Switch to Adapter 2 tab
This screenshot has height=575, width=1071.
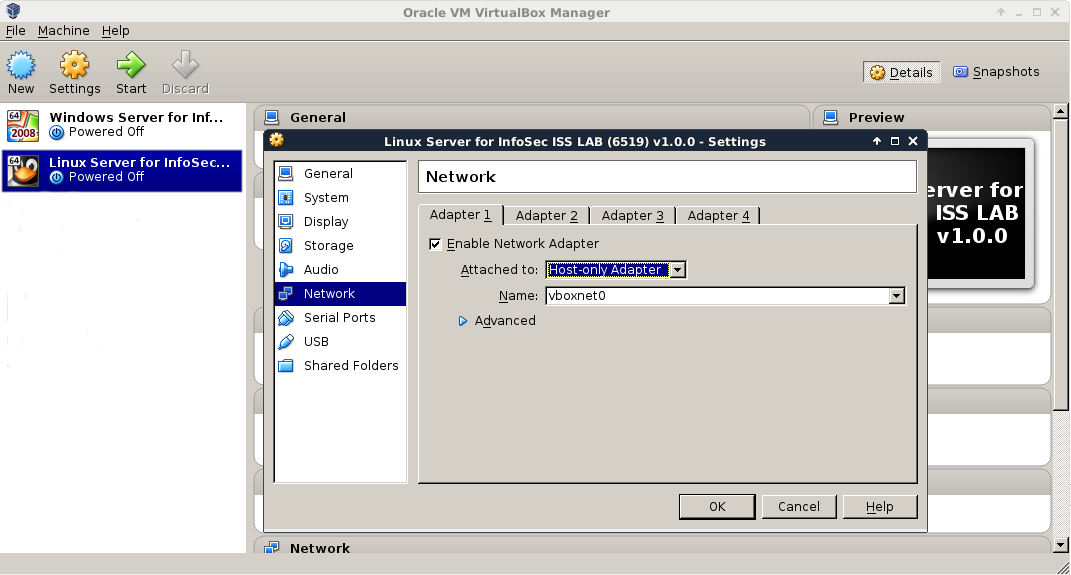[546, 216]
